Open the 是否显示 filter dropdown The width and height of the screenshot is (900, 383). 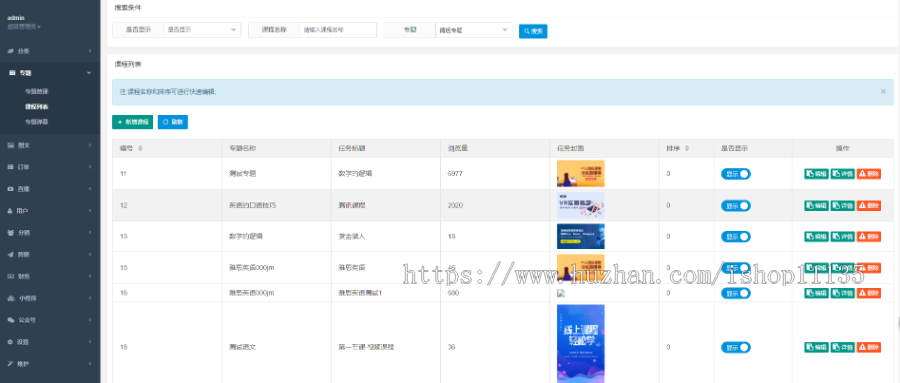point(202,30)
